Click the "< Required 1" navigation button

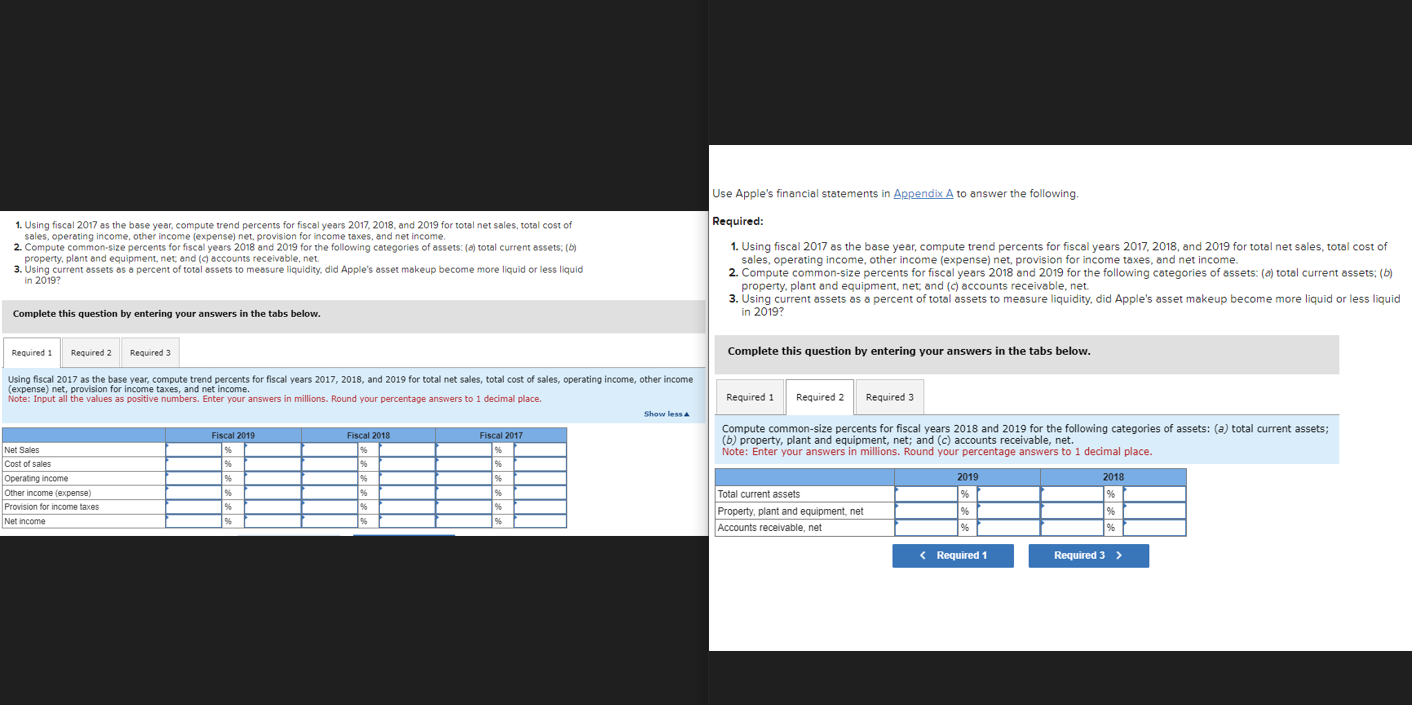pos(952,555)
